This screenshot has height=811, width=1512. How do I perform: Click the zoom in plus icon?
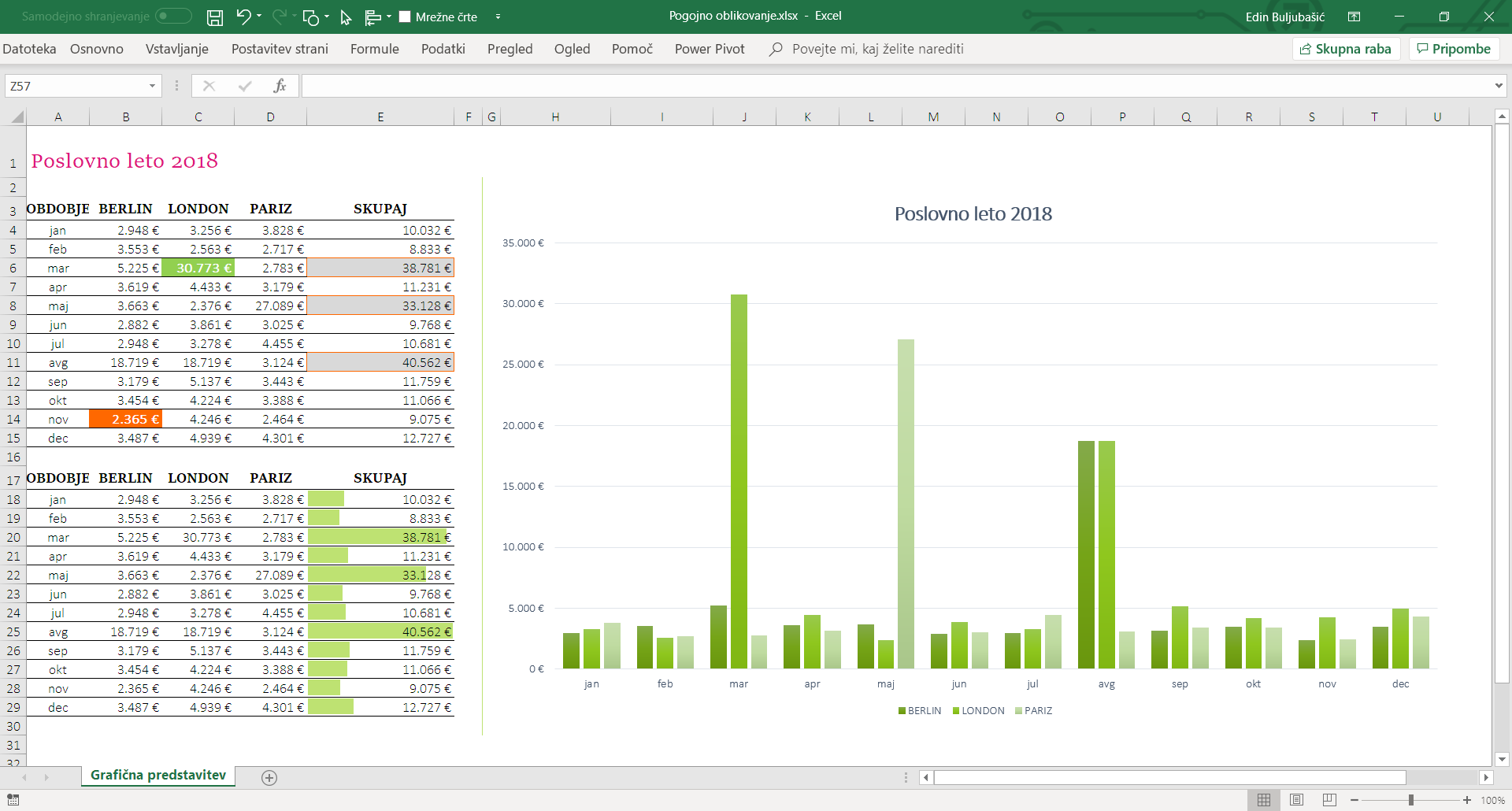pyautogui.click(x=1467, y=800)
